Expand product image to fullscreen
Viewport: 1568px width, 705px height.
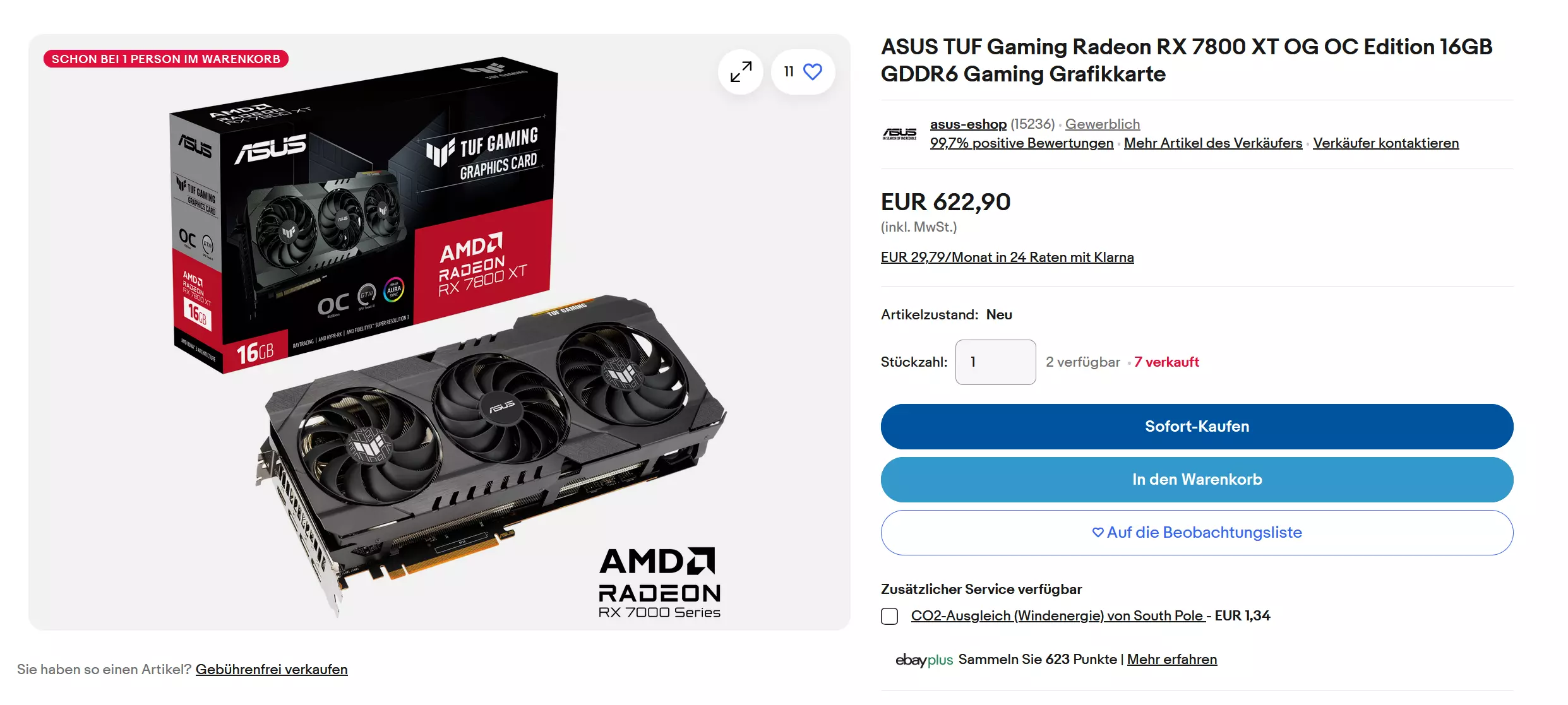[x=740, y=72]
